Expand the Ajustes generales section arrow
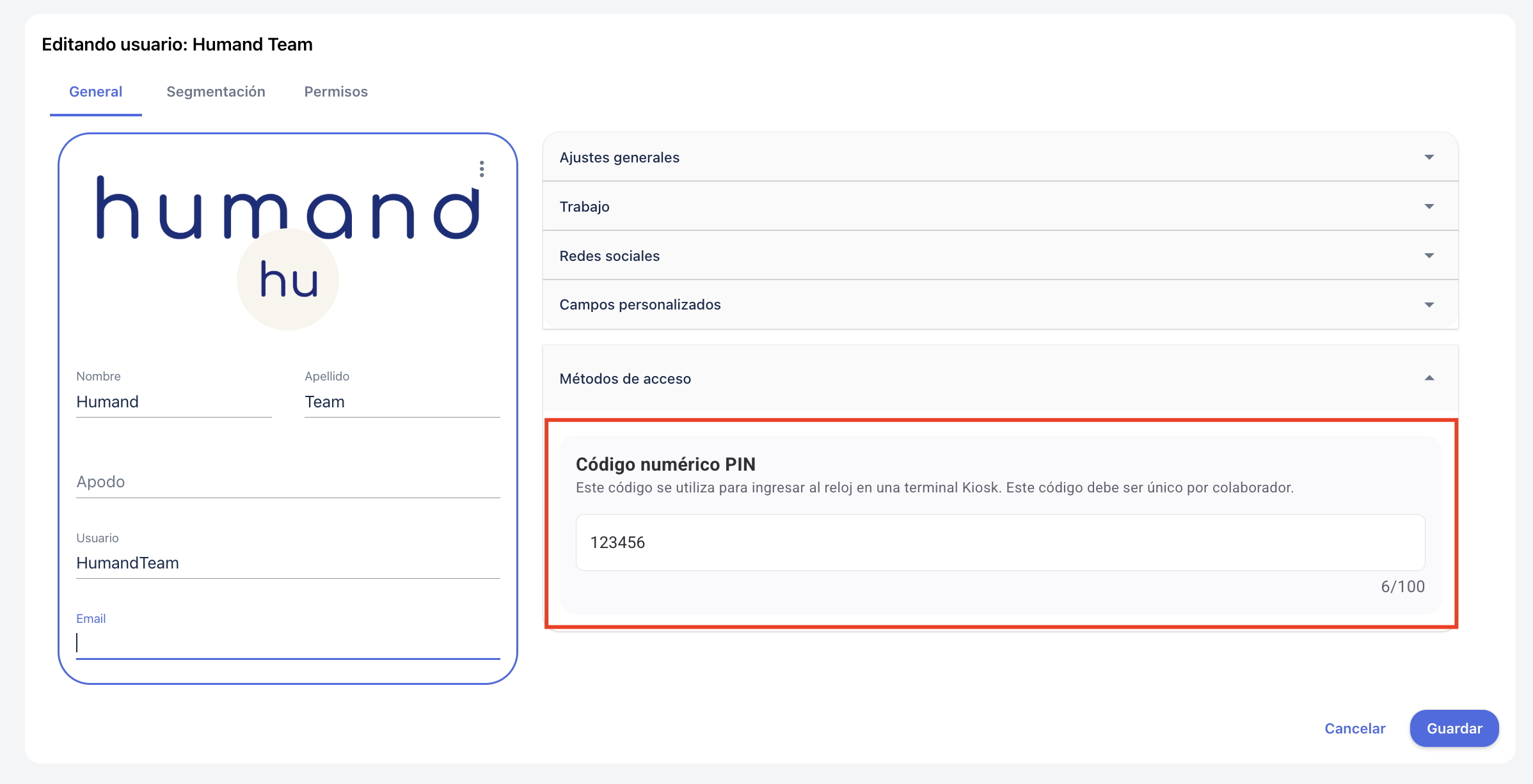Image resolution: width=1533 pixels, height=784 pixels. coord(1429,157)
